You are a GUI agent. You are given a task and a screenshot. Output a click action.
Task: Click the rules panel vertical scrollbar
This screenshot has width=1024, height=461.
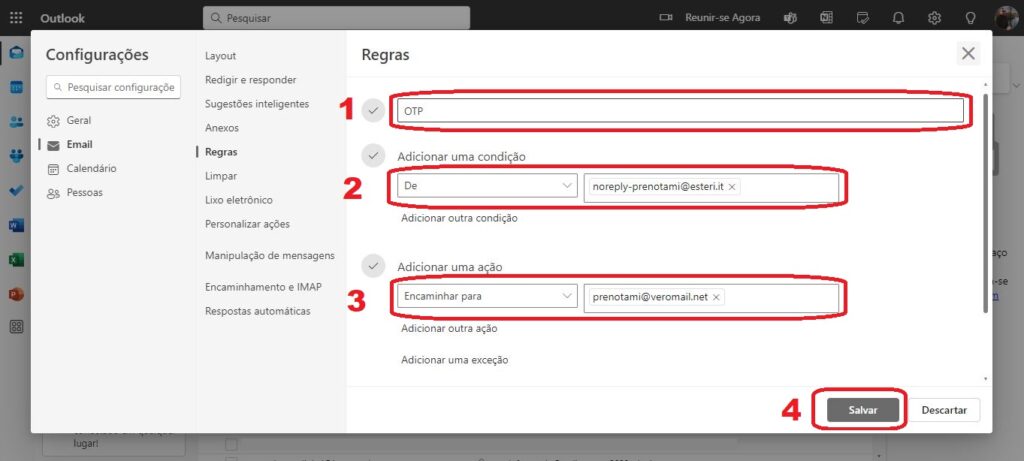pos(988,200)
